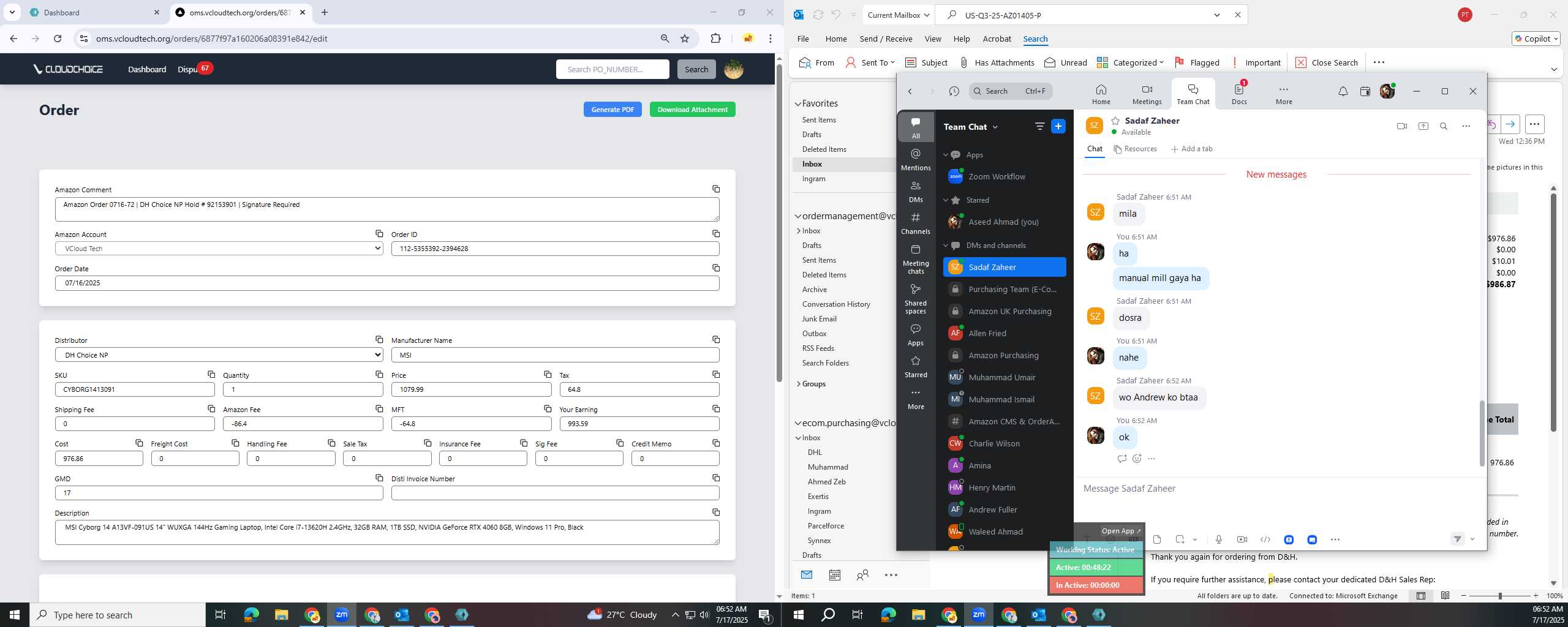Open Zoom Channels section
Viewport: 1568px width, 627px height.
click(916, 223)
